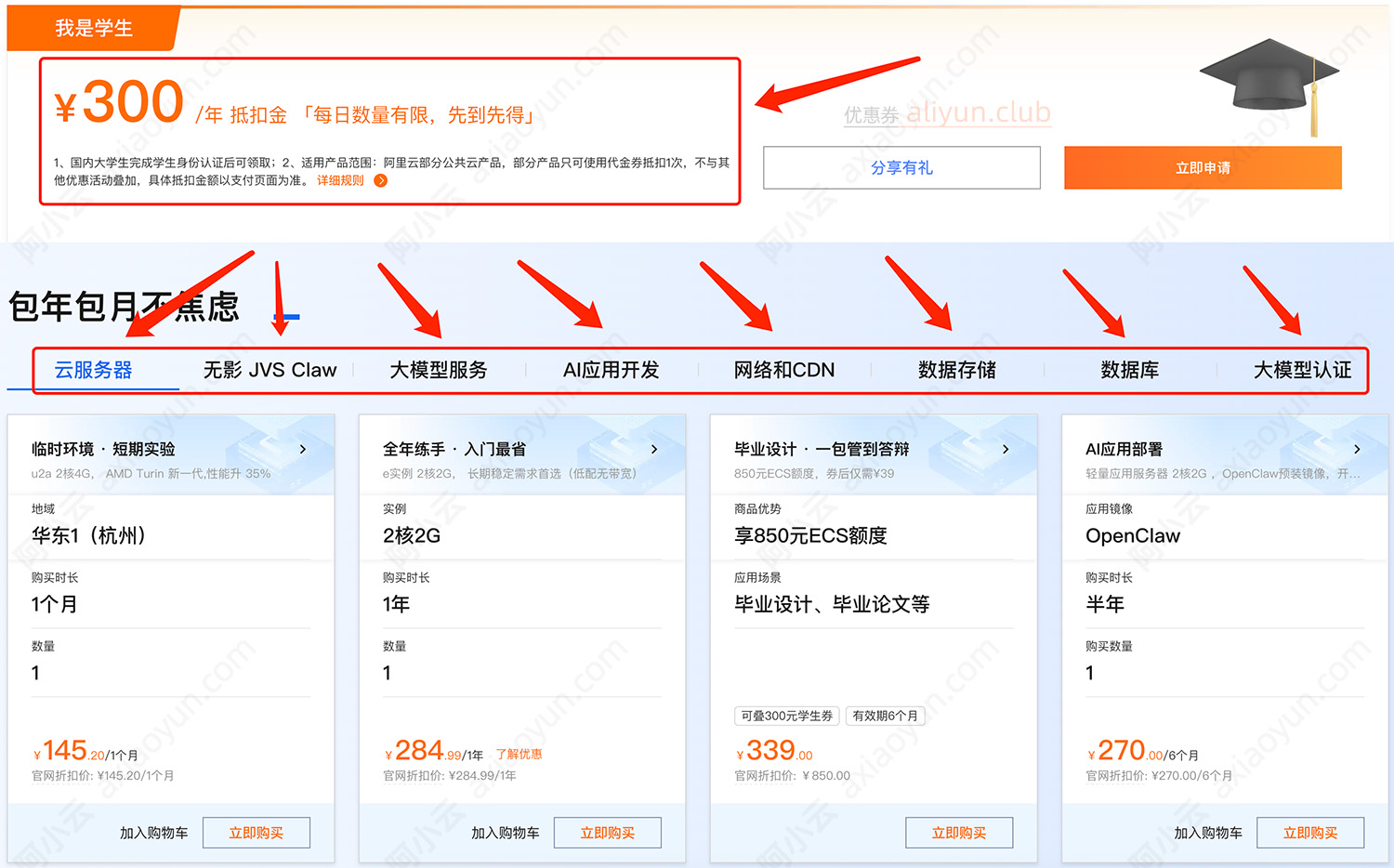Screen dimensions: 1394x868
Task: Click 立即购买 for the ¥270.00 plan
Action: click(1310, 833)
